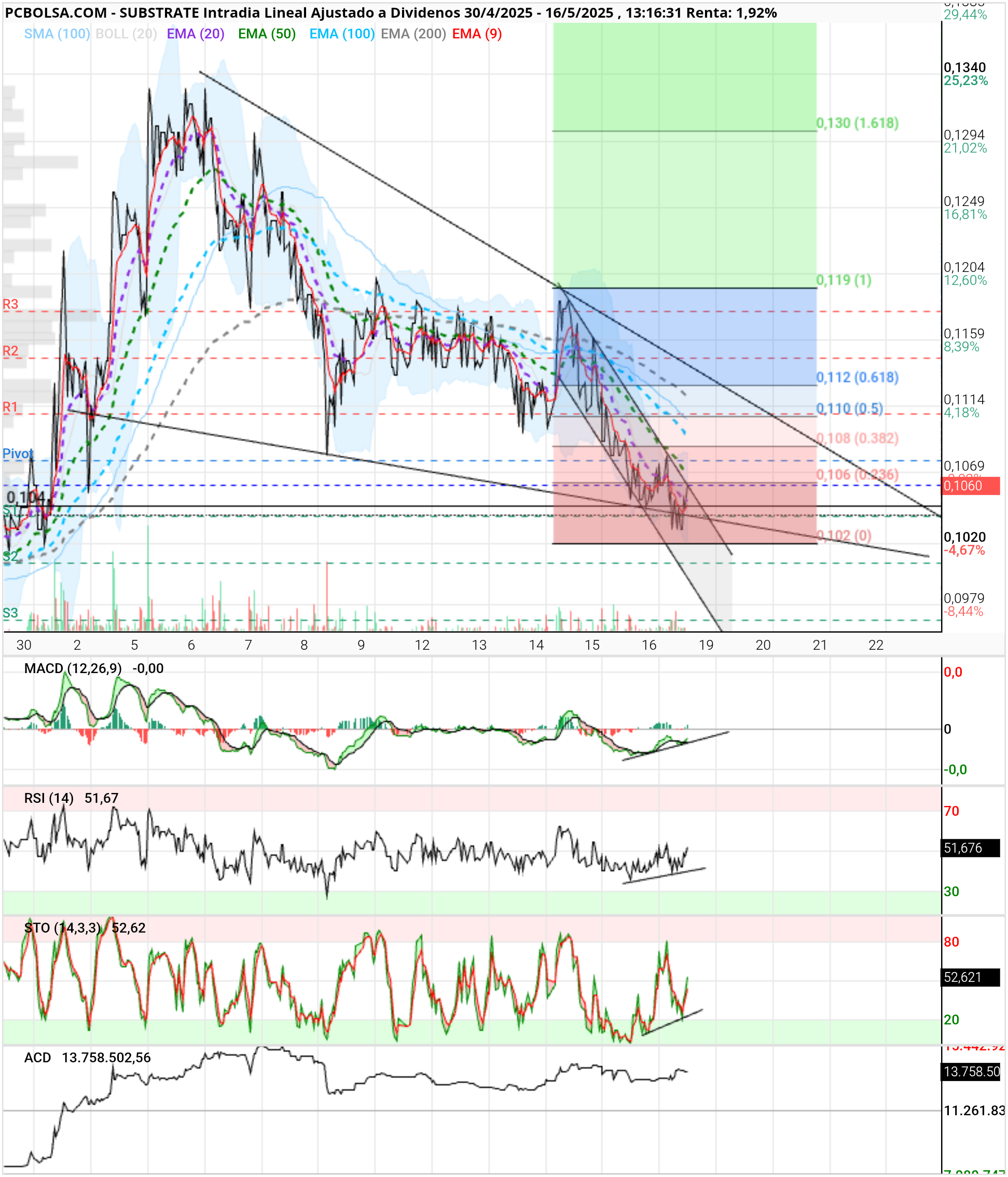1008x1177 pixels.
Task: Click the RSI (14) indicator title
Action: (x=49, y=798)
